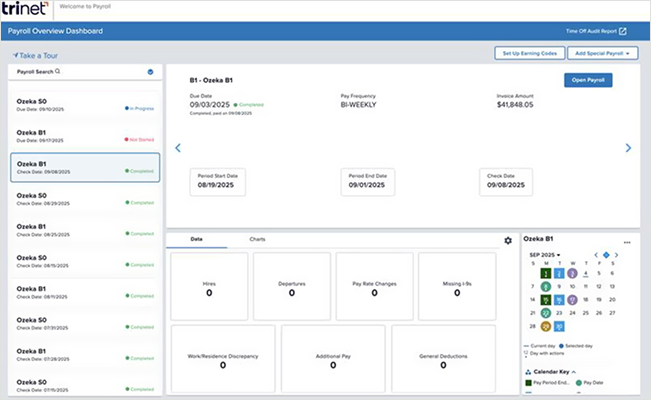
Task: Click the Check Date 09/08/2025 box
Action: coord(506,182)
